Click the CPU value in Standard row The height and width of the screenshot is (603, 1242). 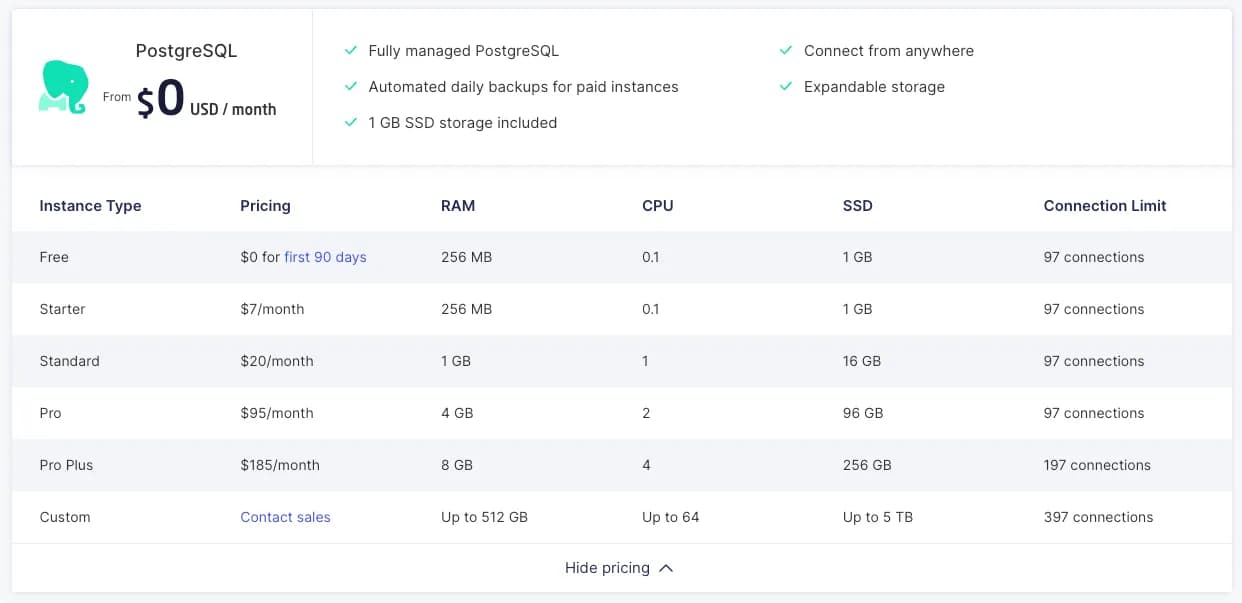645,361
